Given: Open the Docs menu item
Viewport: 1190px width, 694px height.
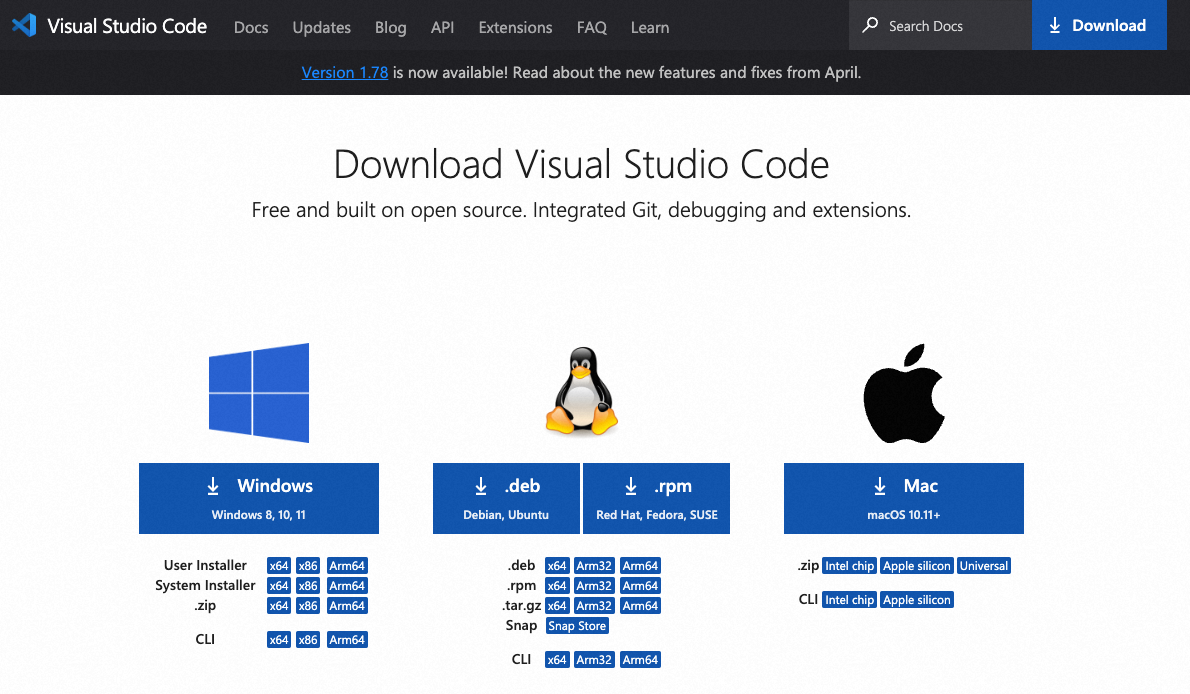Looking at the screenshot, I should pyautogui.click(x=251, y=27).
